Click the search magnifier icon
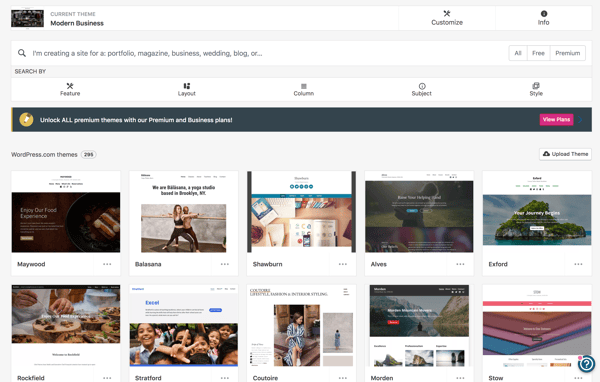 coord(22,53)
